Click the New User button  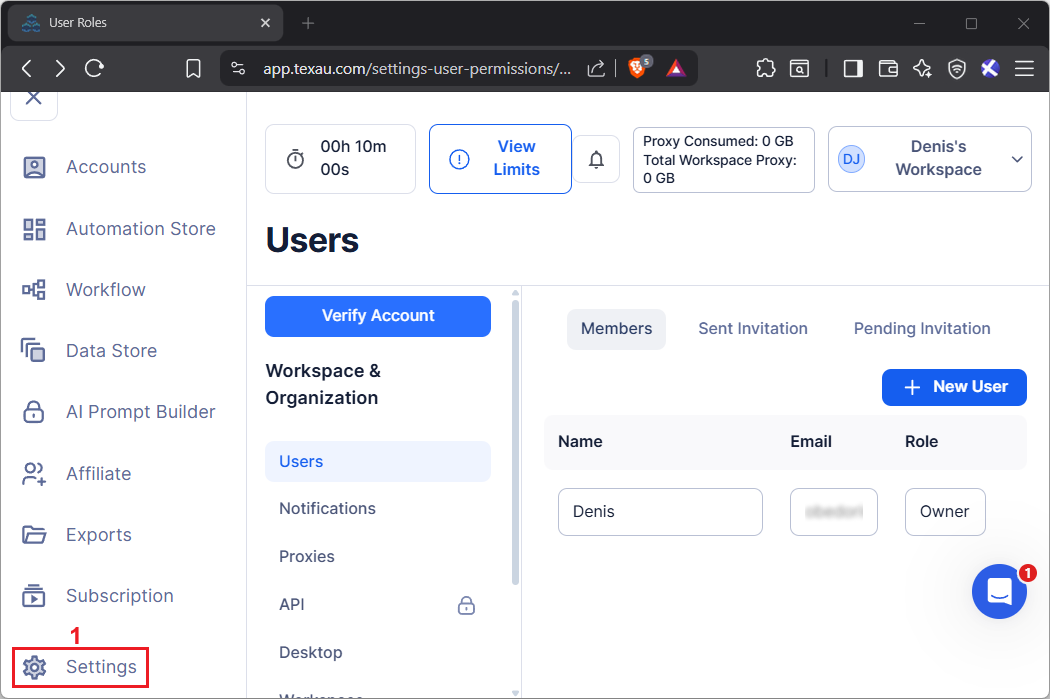coord(954,387)
